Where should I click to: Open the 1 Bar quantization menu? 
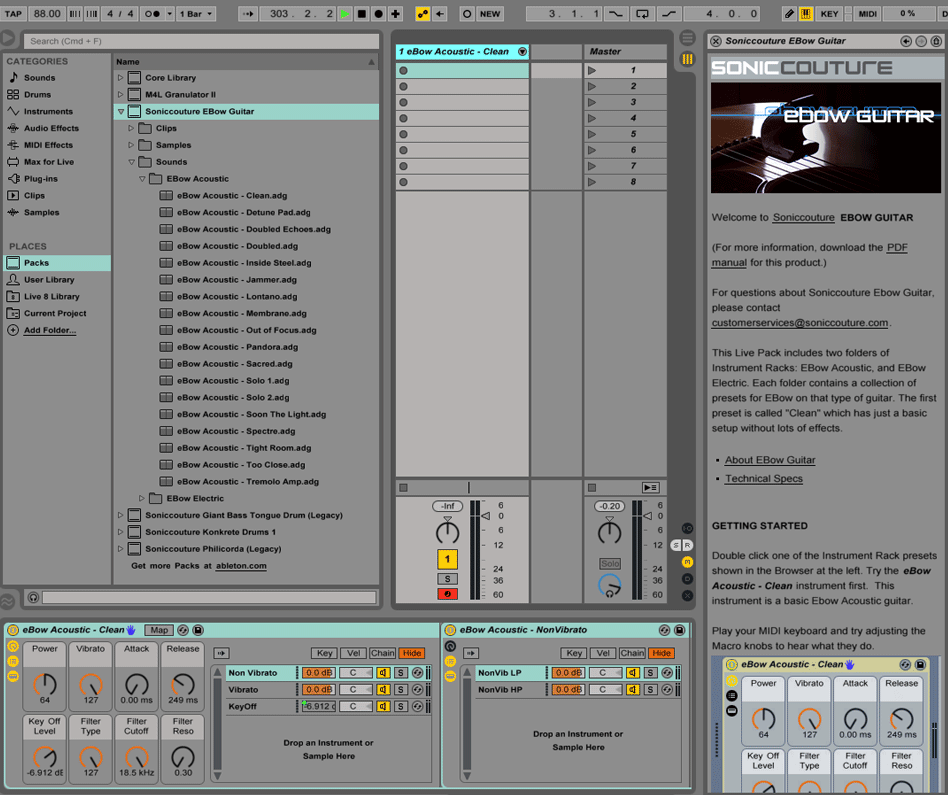(x=196, y=14)
